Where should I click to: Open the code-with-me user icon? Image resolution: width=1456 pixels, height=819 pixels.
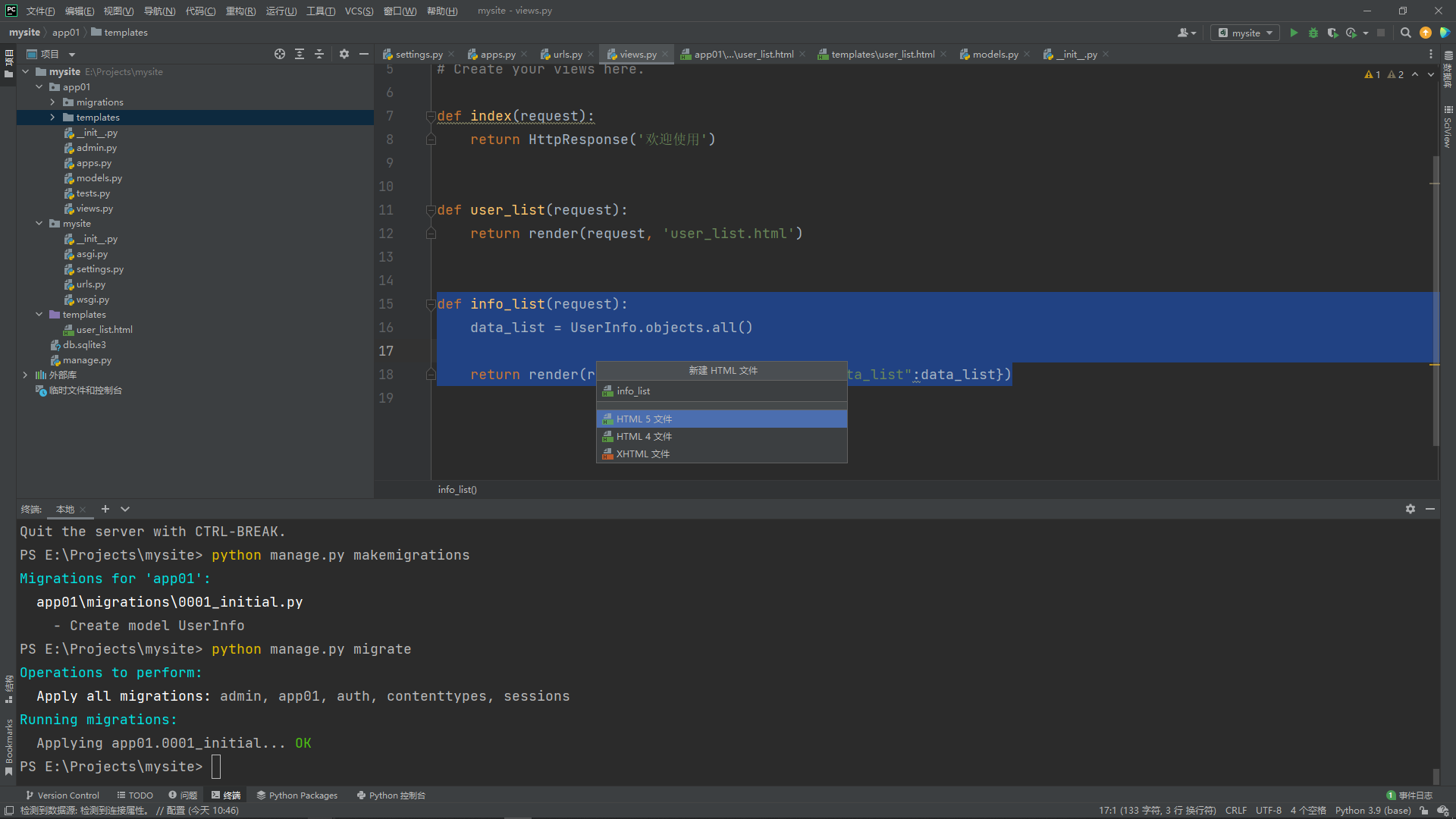click(1187, 33)
